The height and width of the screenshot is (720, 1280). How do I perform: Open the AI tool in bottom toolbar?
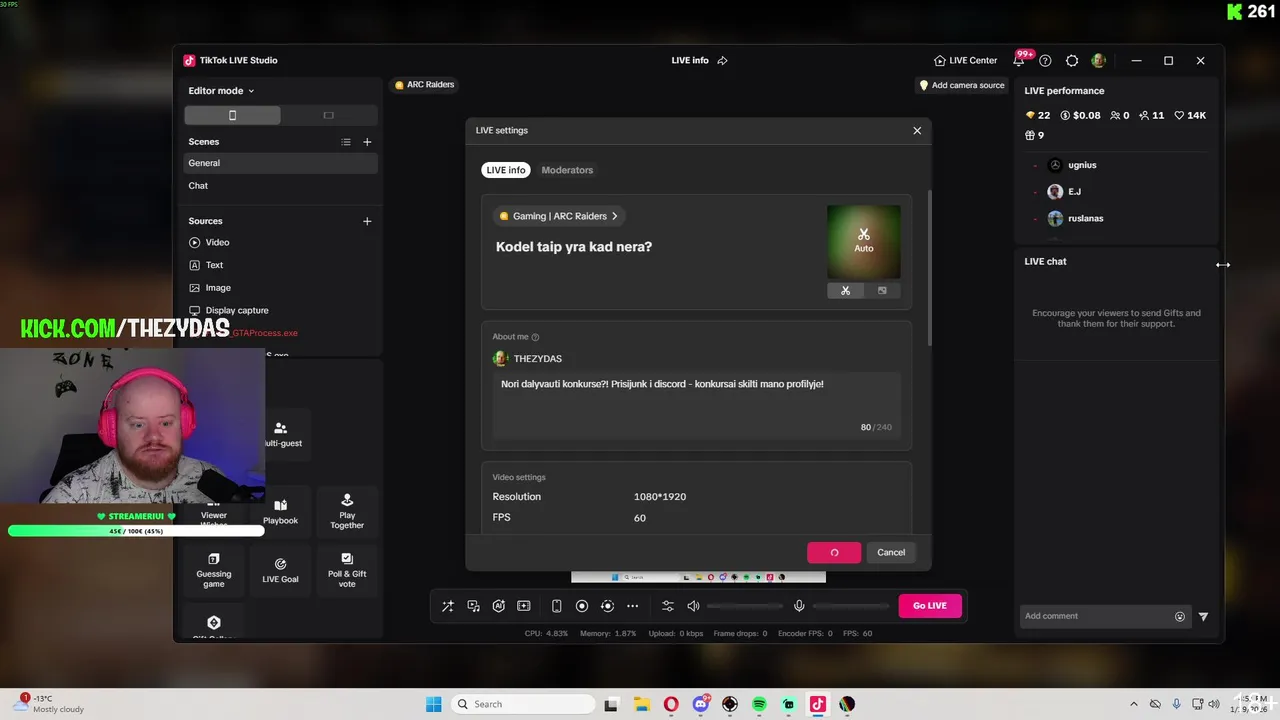point(498,606)
